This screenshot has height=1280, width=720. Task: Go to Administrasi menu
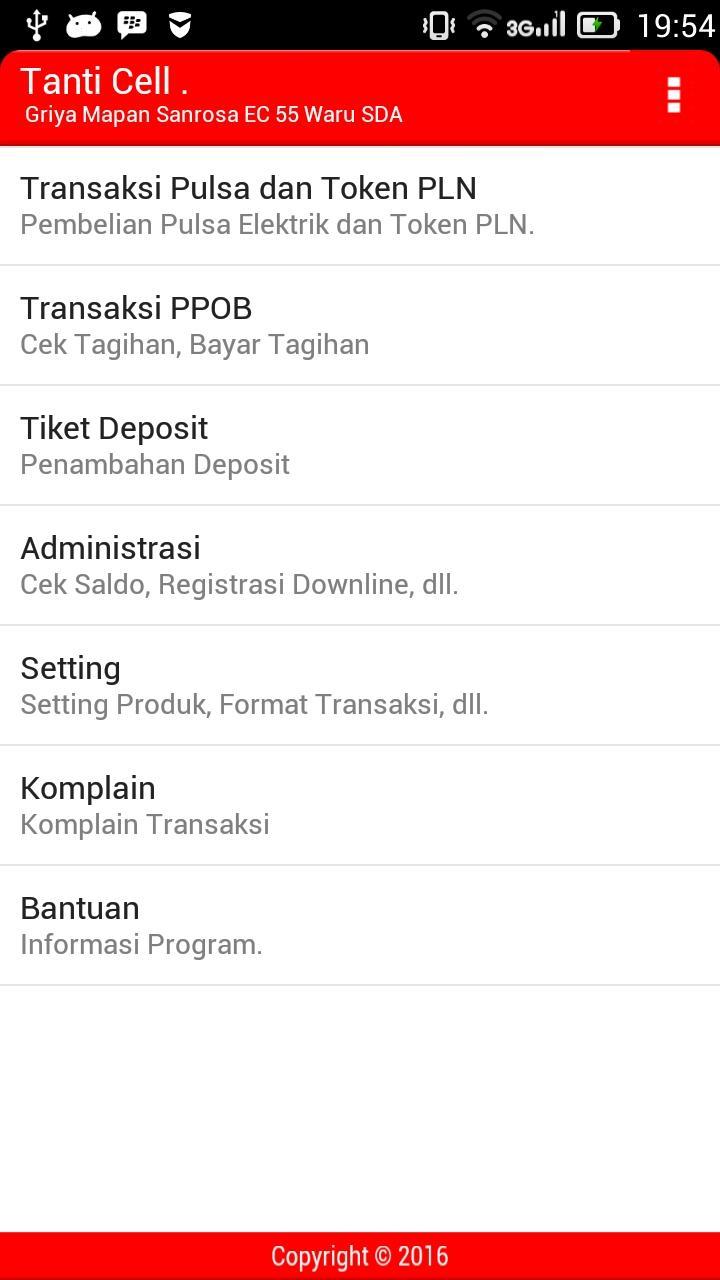tap(360, 565)
